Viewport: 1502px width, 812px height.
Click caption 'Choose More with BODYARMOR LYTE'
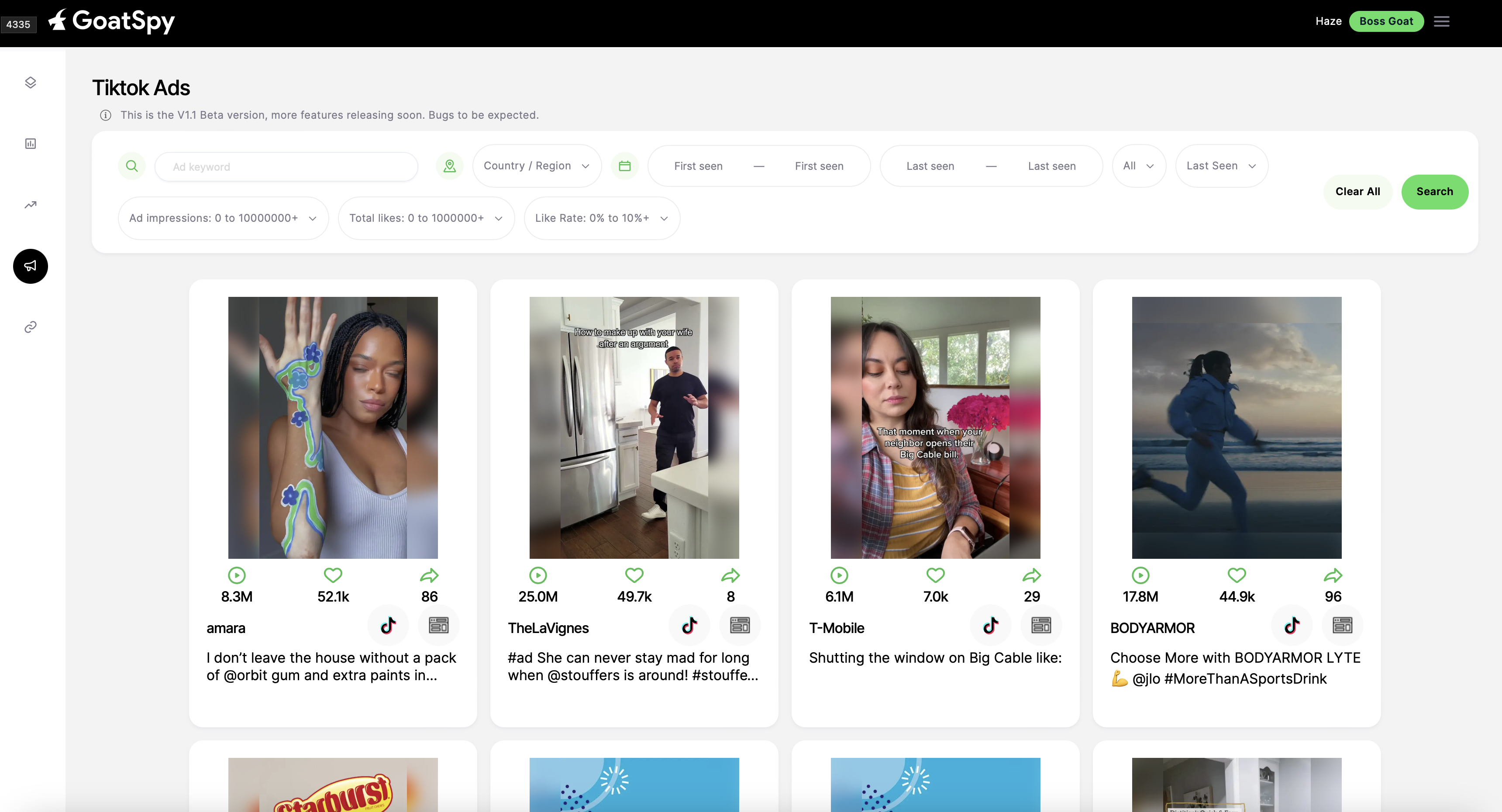coord(1235,658)
